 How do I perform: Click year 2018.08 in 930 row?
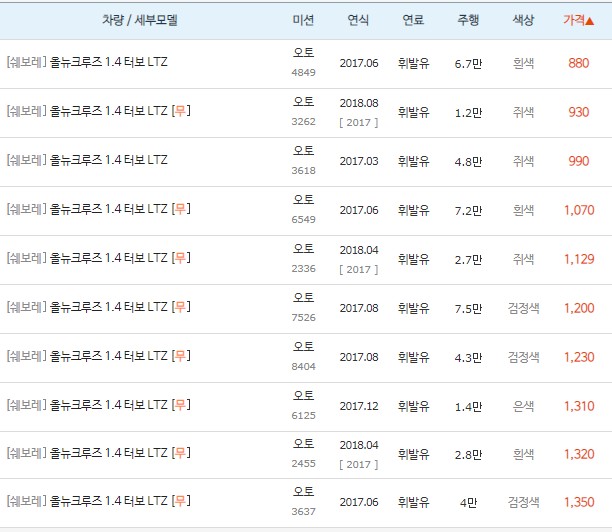click(x=359, y=103)
